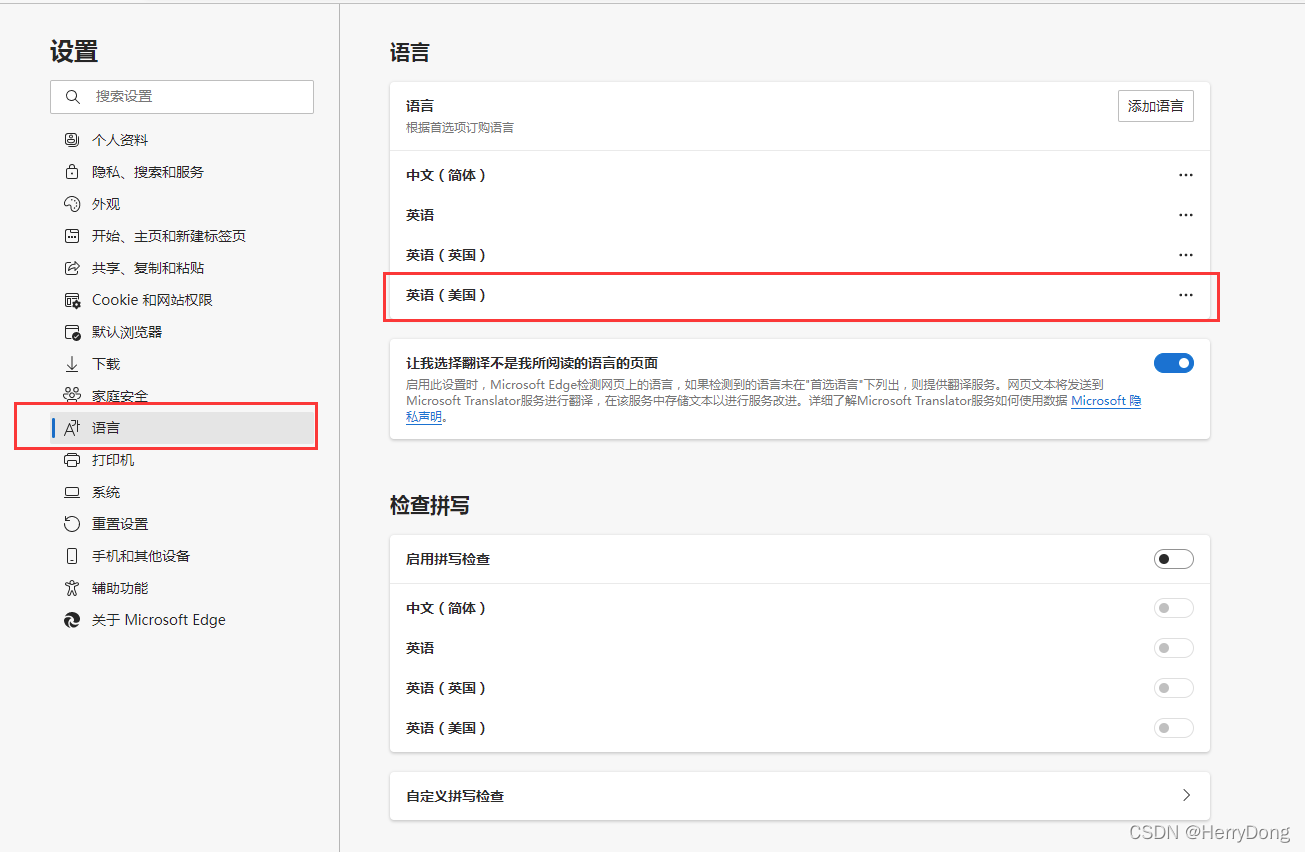Enable the 启用拼写检查 toggle
This screenshot has height=852, width=1305.
click(x=1174, y=559)
